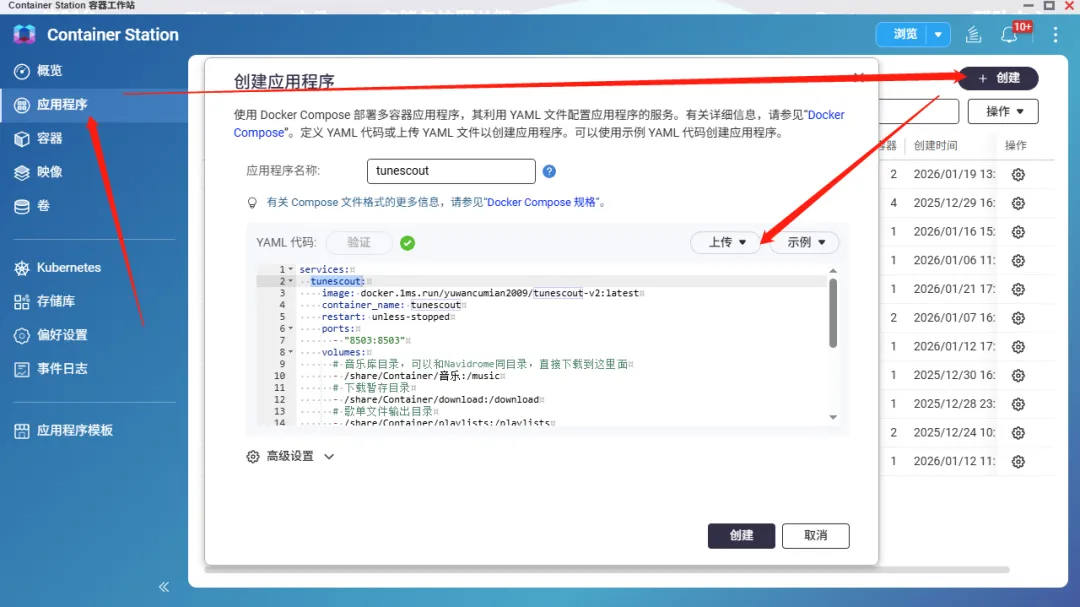
Task: Click the application name input field
Action: pyautogui.click(x=451, y=171)
